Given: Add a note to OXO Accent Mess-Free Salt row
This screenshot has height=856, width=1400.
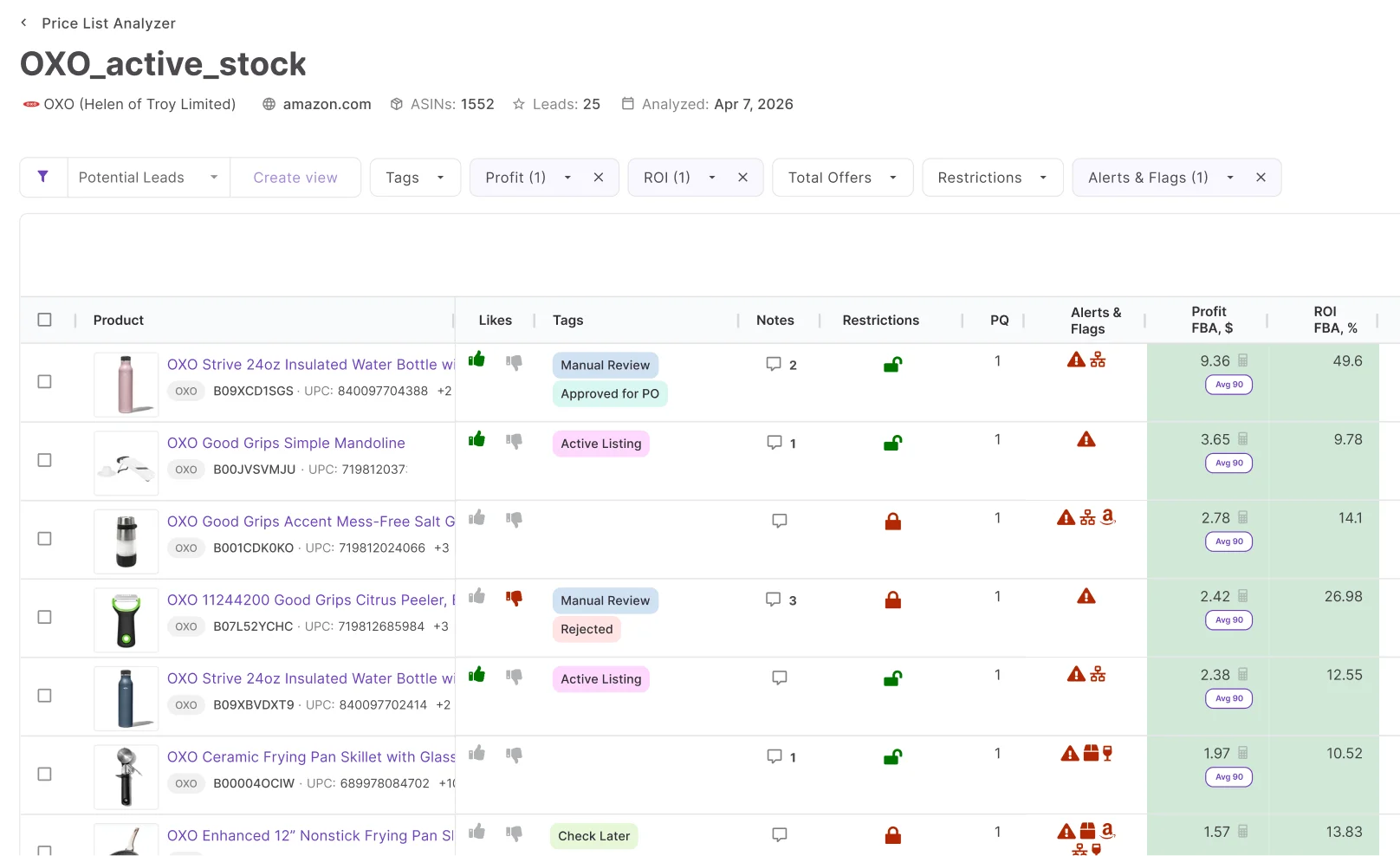Looking at the screenshot, I should click(x=780, y=521).
